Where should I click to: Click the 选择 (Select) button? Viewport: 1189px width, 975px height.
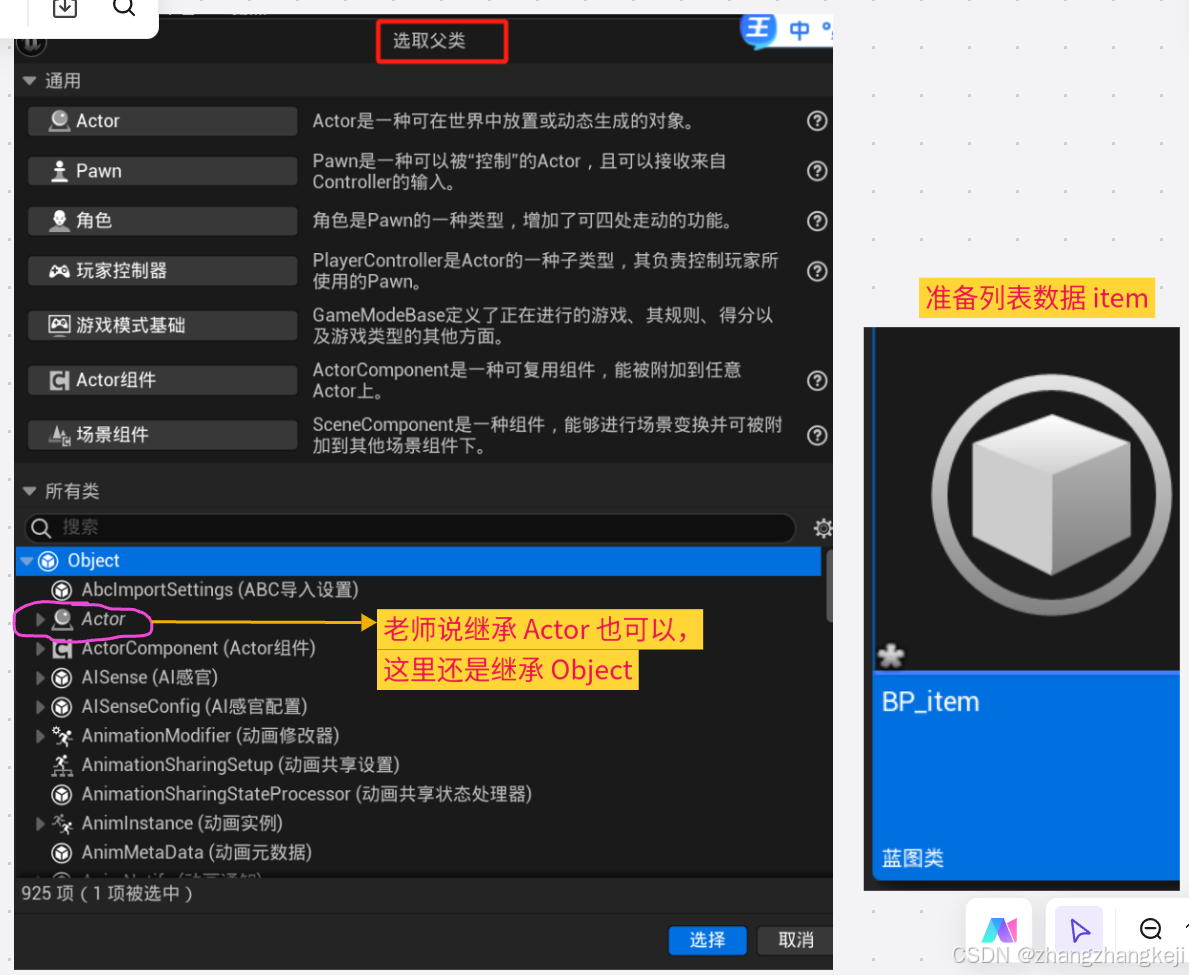coord(707,940)
